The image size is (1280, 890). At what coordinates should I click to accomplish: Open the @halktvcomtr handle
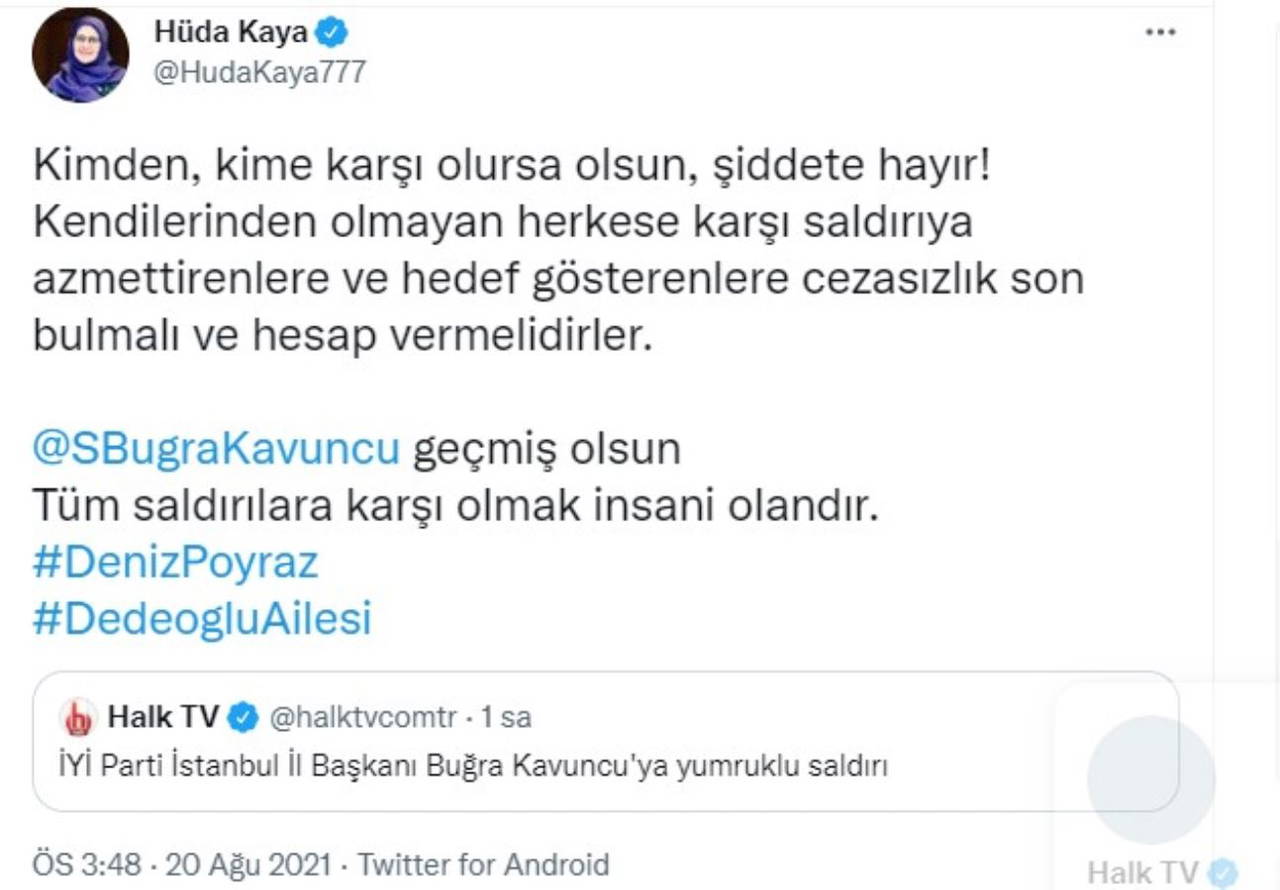point(364,717)
